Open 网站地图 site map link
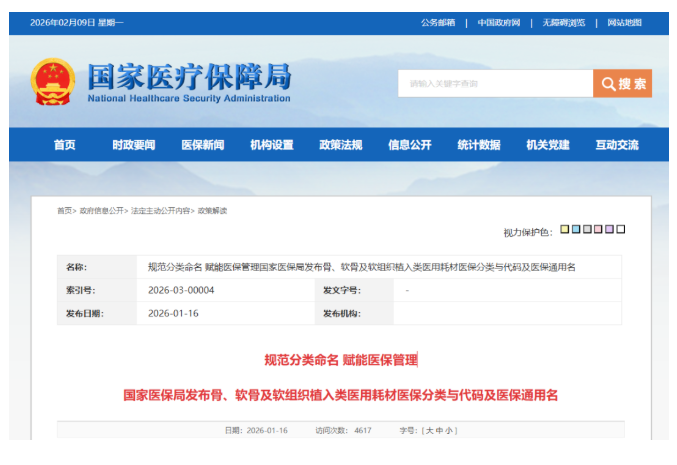The height and width of the screenshot is (465, 677). coord(624,22)
